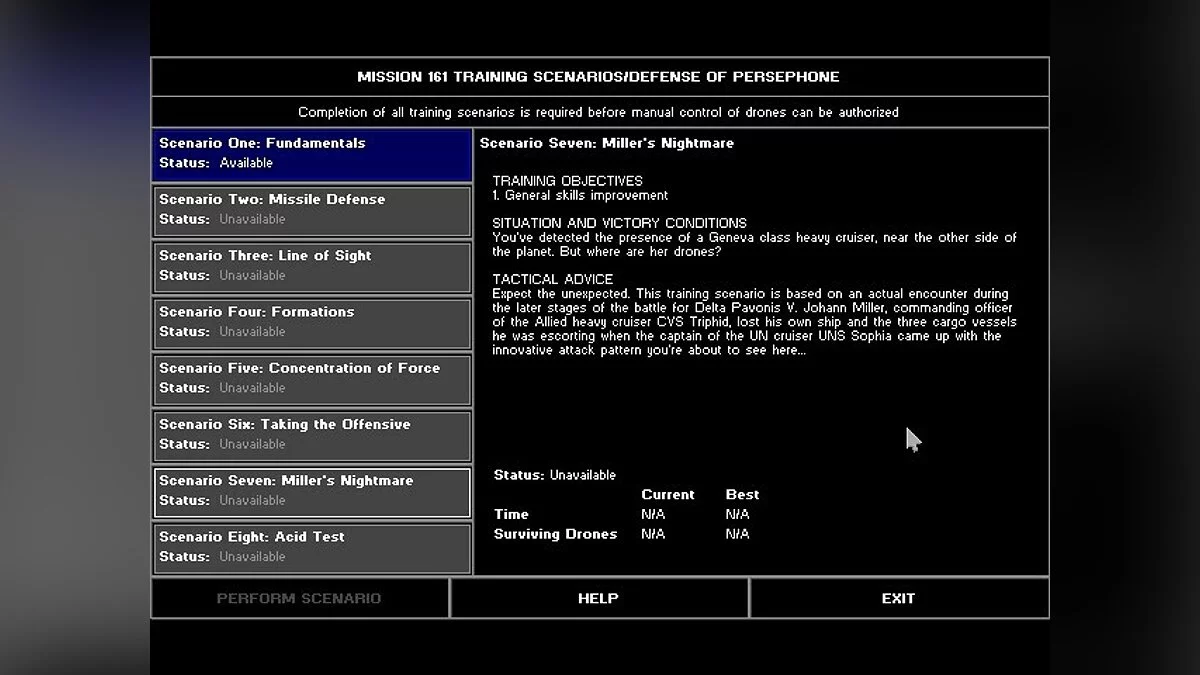The height and width of the screenshot is (675, 1200).
Task: Select Scenario One: Fundamentals
Action: click(312, 154)
